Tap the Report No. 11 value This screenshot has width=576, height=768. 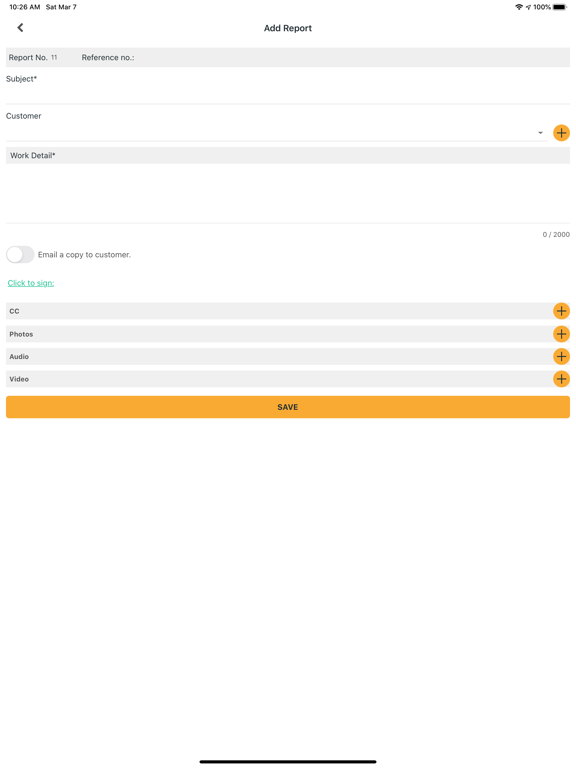click(x=54, y=57)
